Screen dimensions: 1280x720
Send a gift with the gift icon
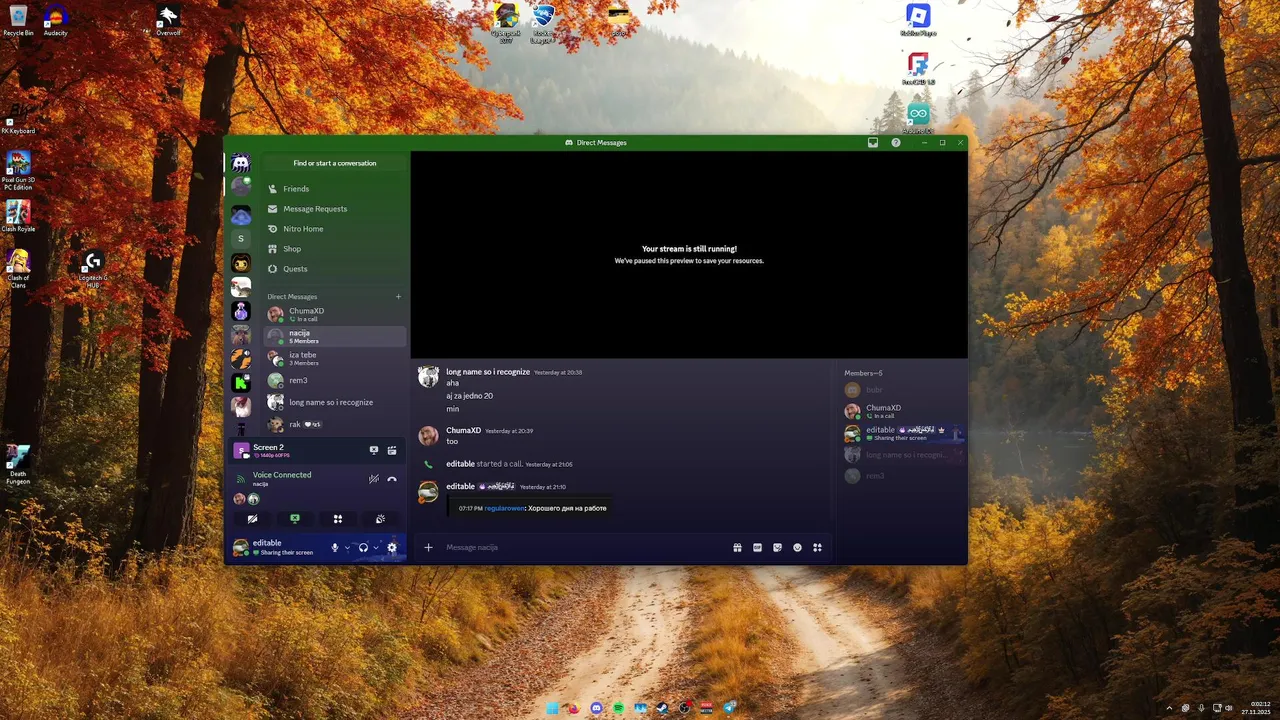(737, 547)
